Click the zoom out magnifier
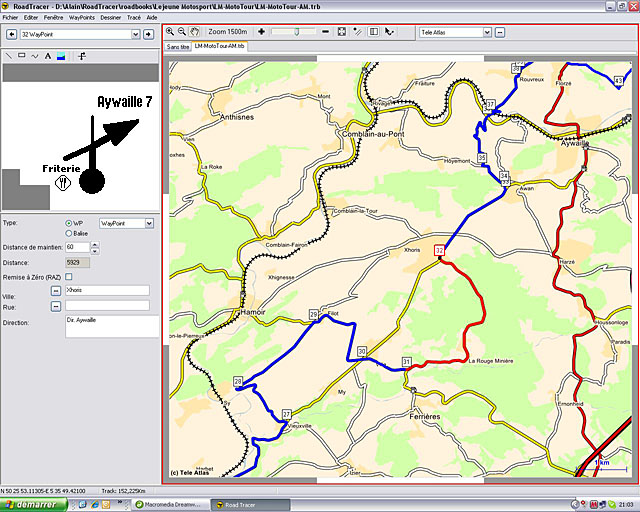640x512 pixels. (x=182, y=31)
